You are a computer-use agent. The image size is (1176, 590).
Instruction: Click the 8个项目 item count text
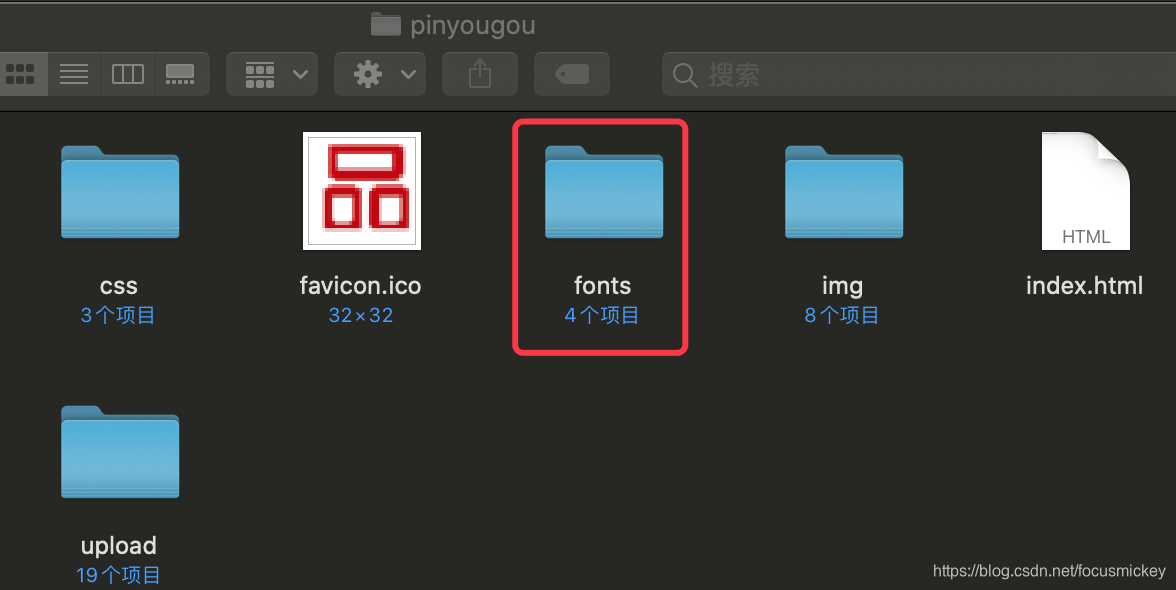coord(842,315)
